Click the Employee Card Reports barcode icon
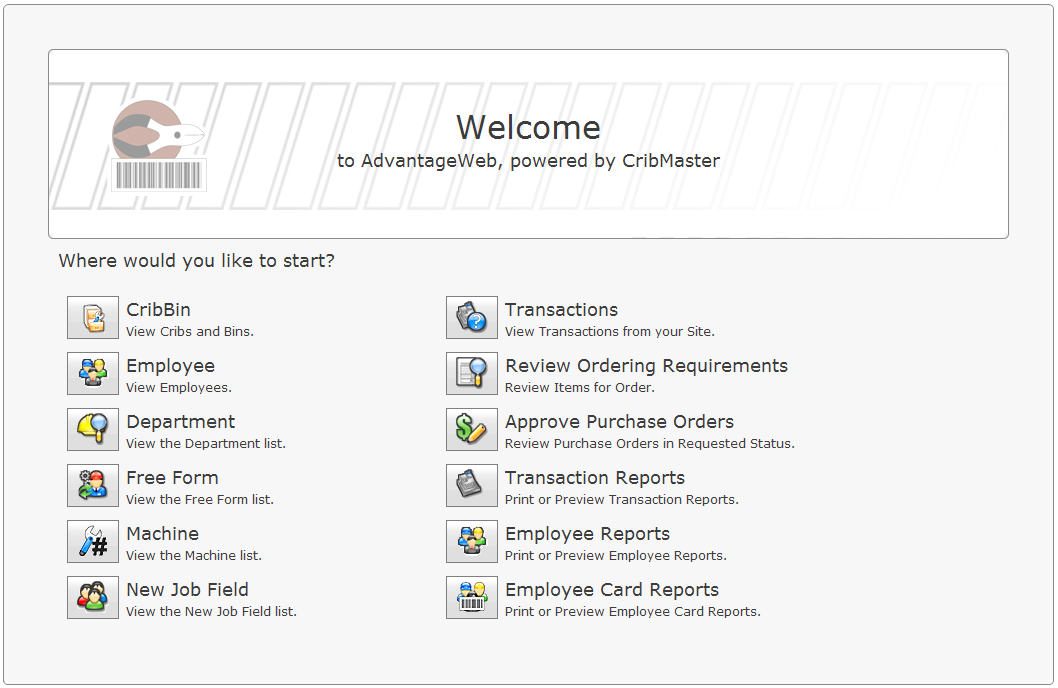 coord(472,598)
